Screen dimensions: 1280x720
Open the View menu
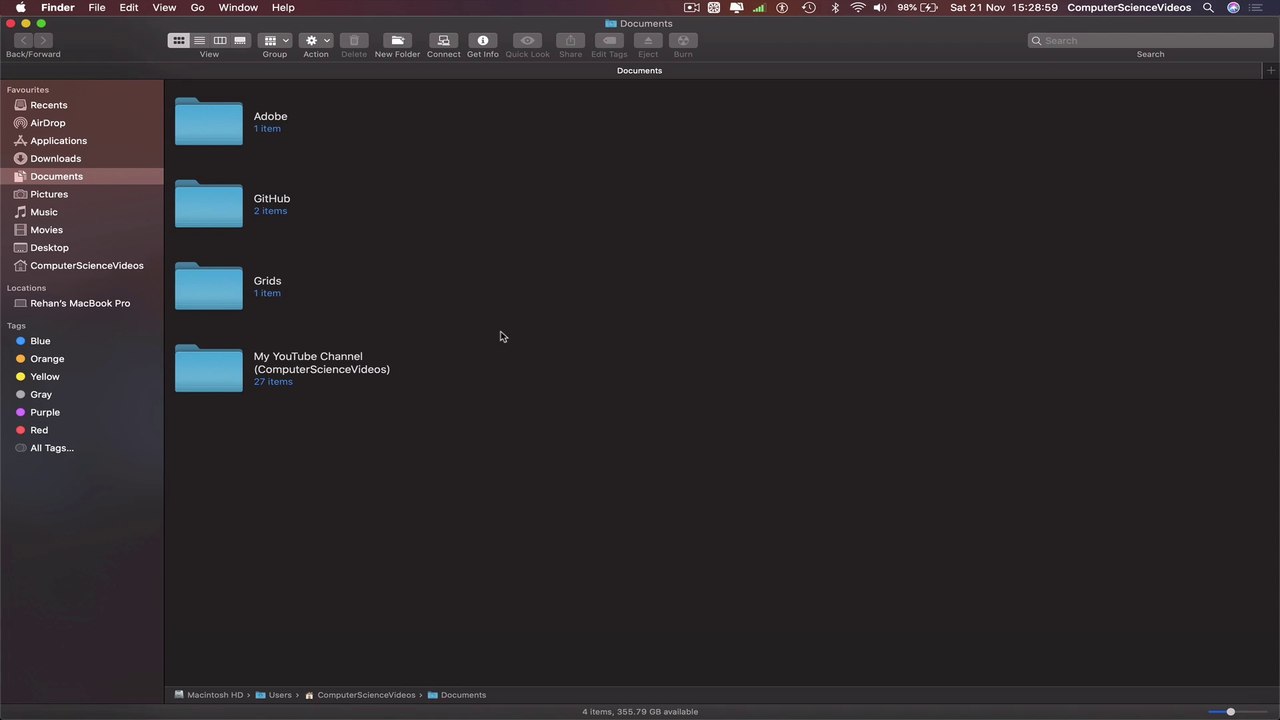pos(164,7)
